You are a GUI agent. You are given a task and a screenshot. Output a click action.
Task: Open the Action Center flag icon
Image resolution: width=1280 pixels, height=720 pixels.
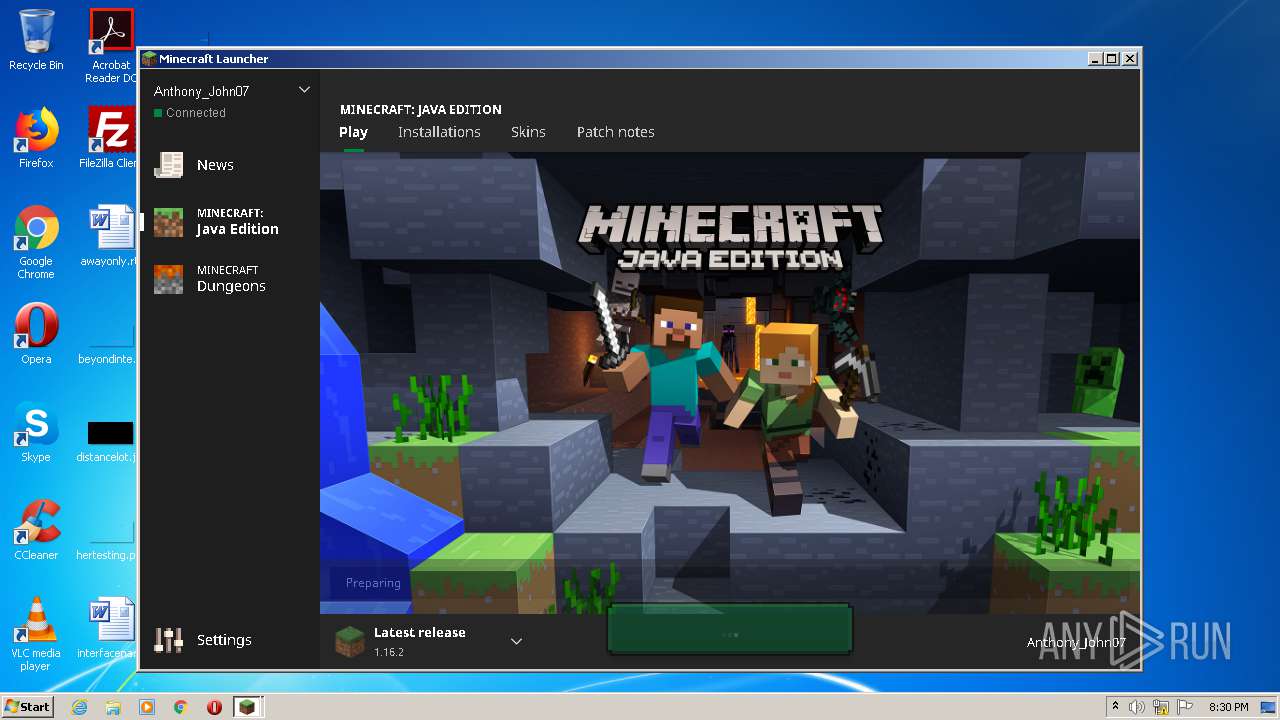click(x=1184, y=707)
